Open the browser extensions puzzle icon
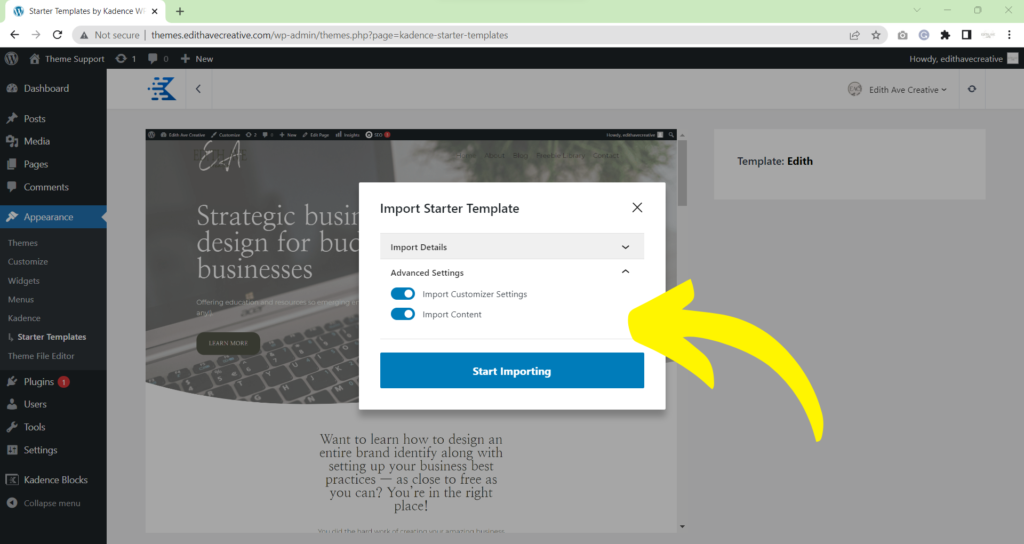Viewport: 1024px width, 544px height. 945,34
